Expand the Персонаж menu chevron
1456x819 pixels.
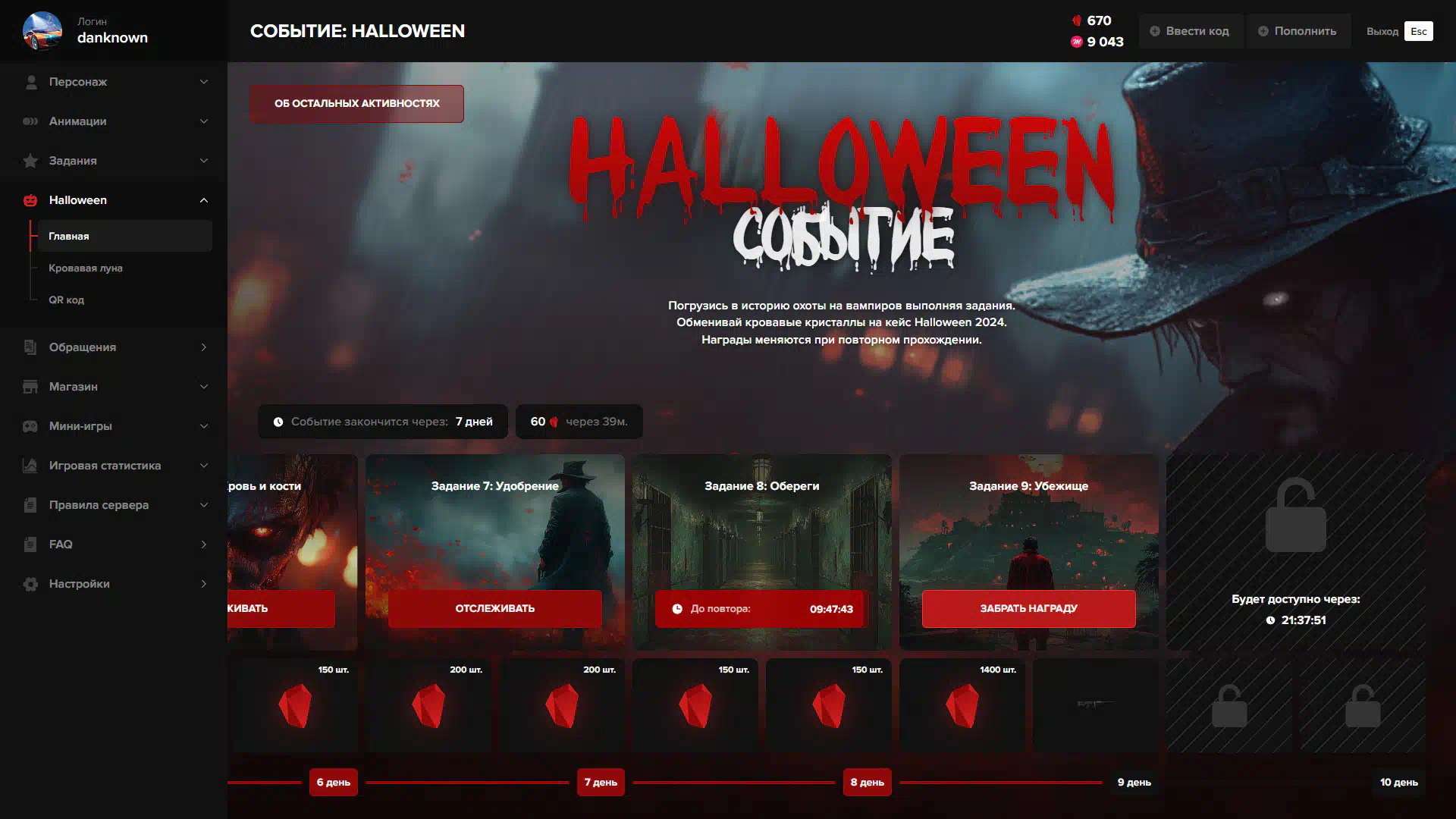203,82
